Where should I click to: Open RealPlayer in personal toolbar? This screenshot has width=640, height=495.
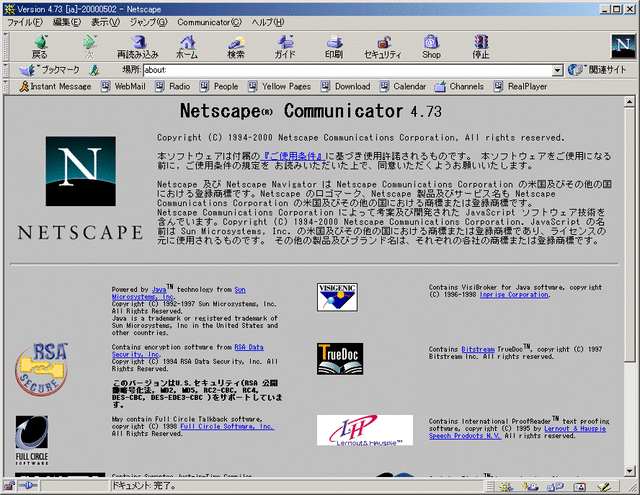520,87
